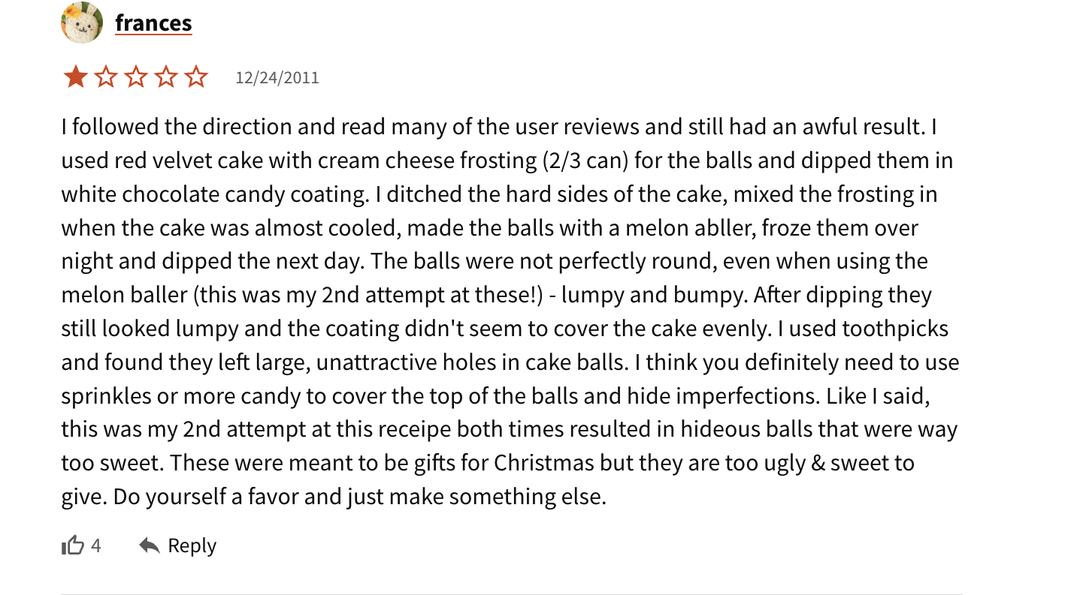This screenshot has height=595, width=1080.
Task: Click the word "sprinkles" in the review
Action: tap(105, 395)
